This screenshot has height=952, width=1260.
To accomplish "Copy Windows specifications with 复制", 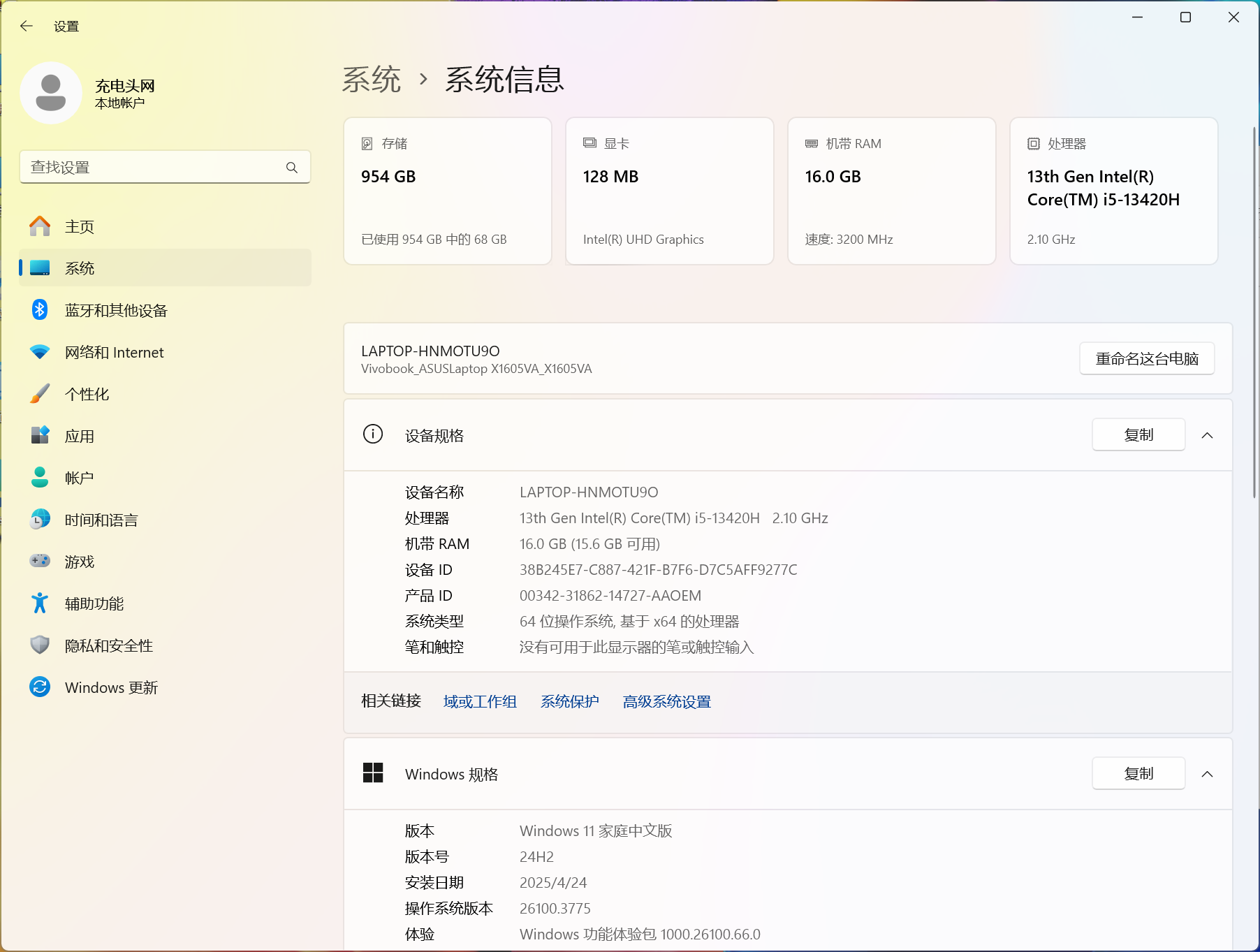I will tap(1138, 773).
